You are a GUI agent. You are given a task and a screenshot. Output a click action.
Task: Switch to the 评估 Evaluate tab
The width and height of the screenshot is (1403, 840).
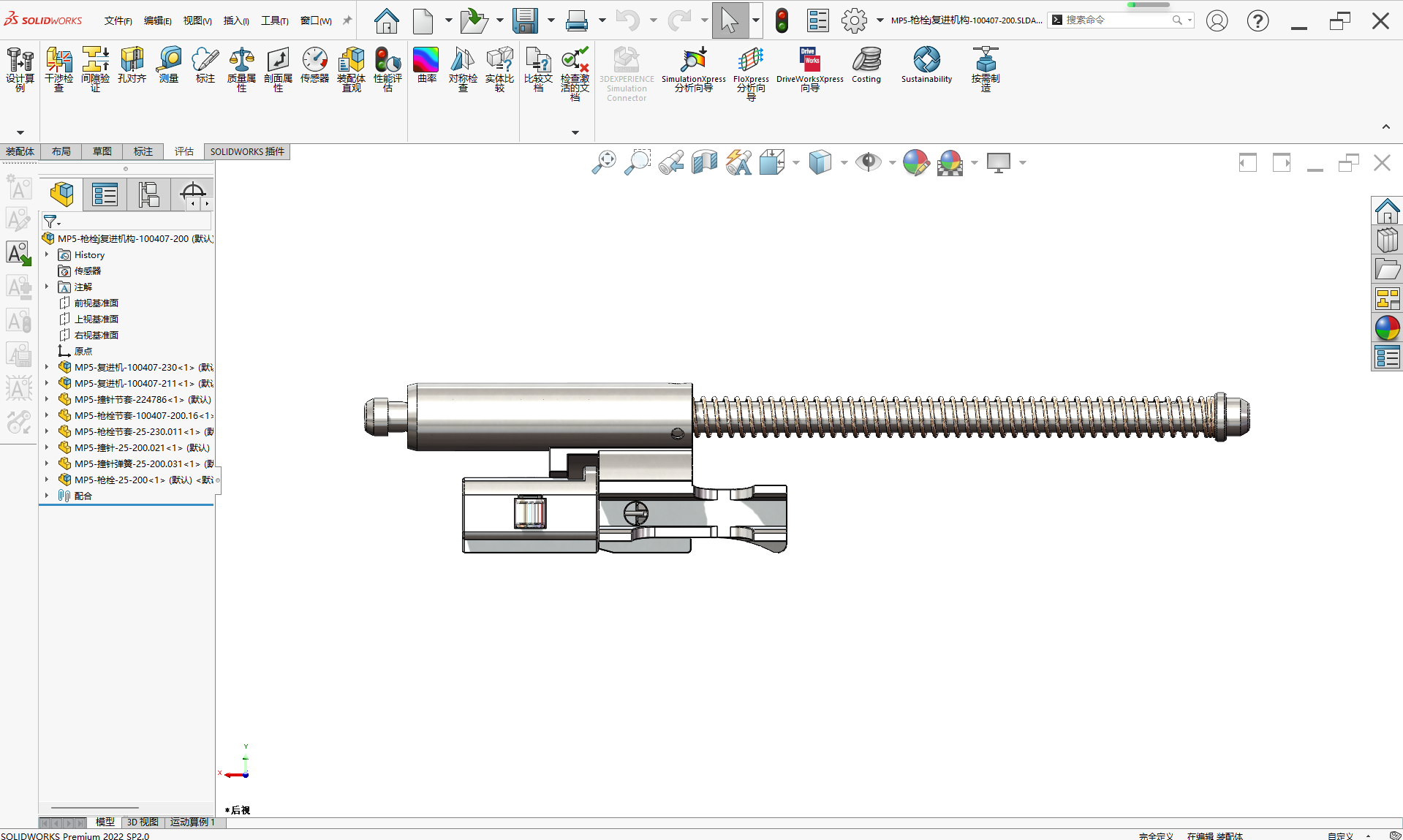(184, 151)
